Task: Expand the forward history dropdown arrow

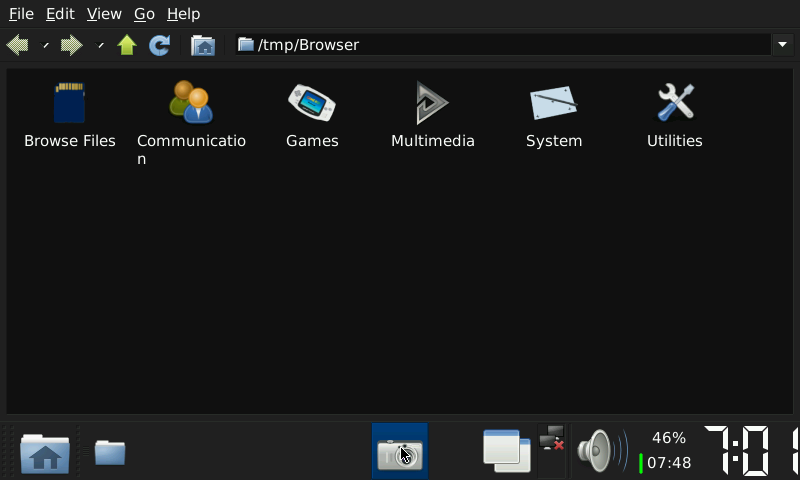Action: click(100, 45)
